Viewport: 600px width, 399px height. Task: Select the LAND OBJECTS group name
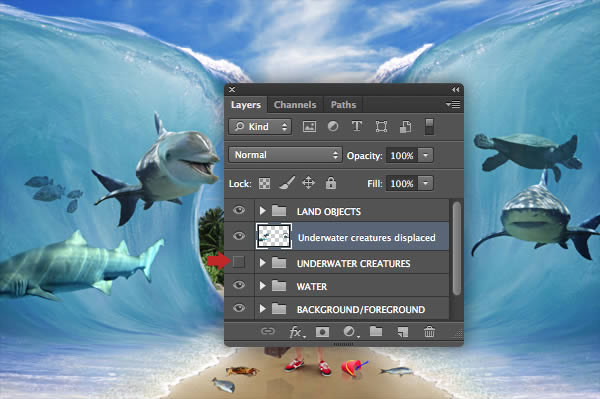[329, 212]
